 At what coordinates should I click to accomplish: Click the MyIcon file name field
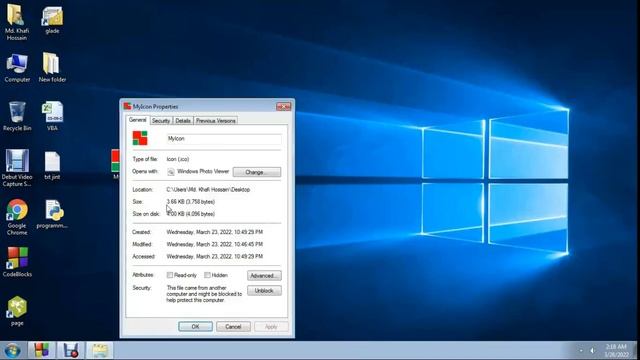[x=224, y=139]
